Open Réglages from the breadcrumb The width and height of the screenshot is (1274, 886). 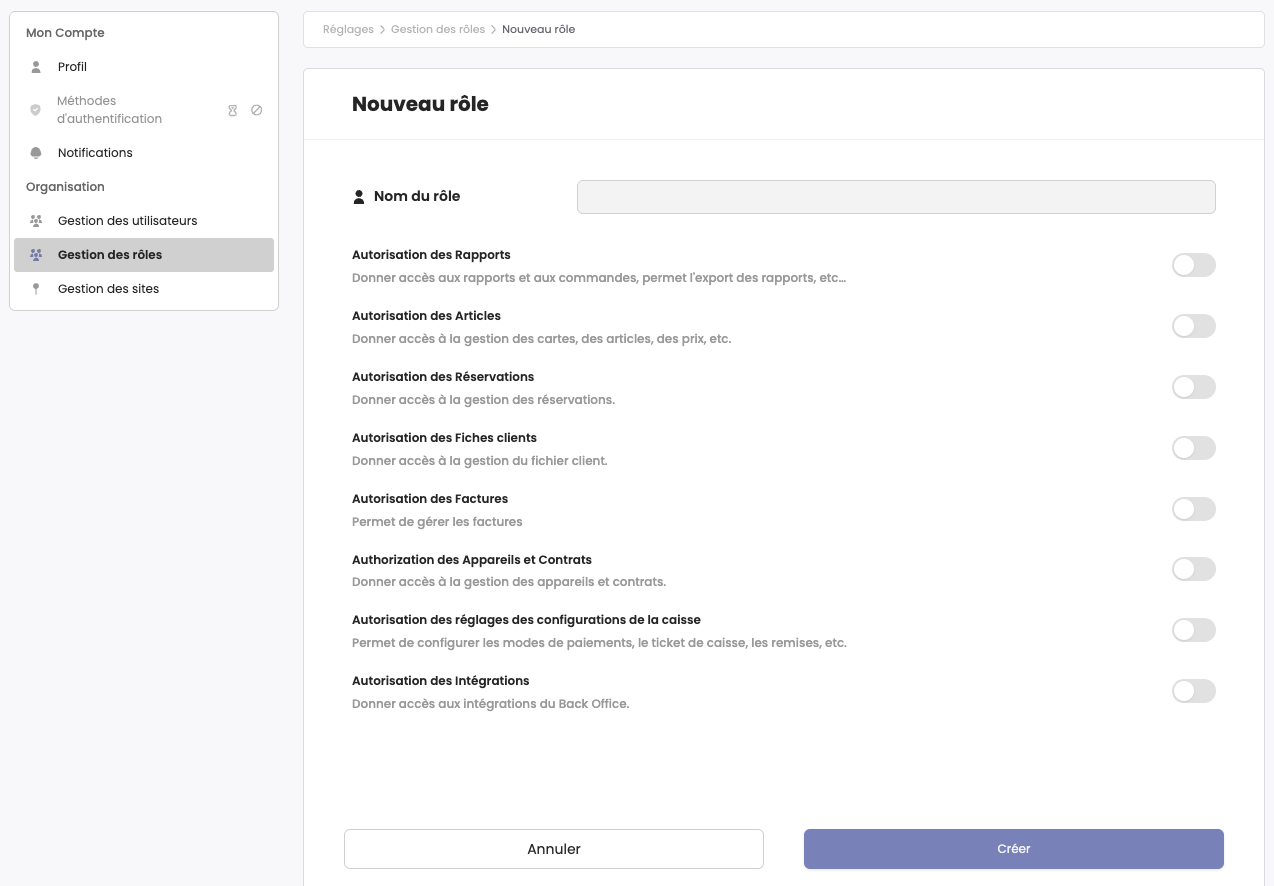click(x=347, y=29)
